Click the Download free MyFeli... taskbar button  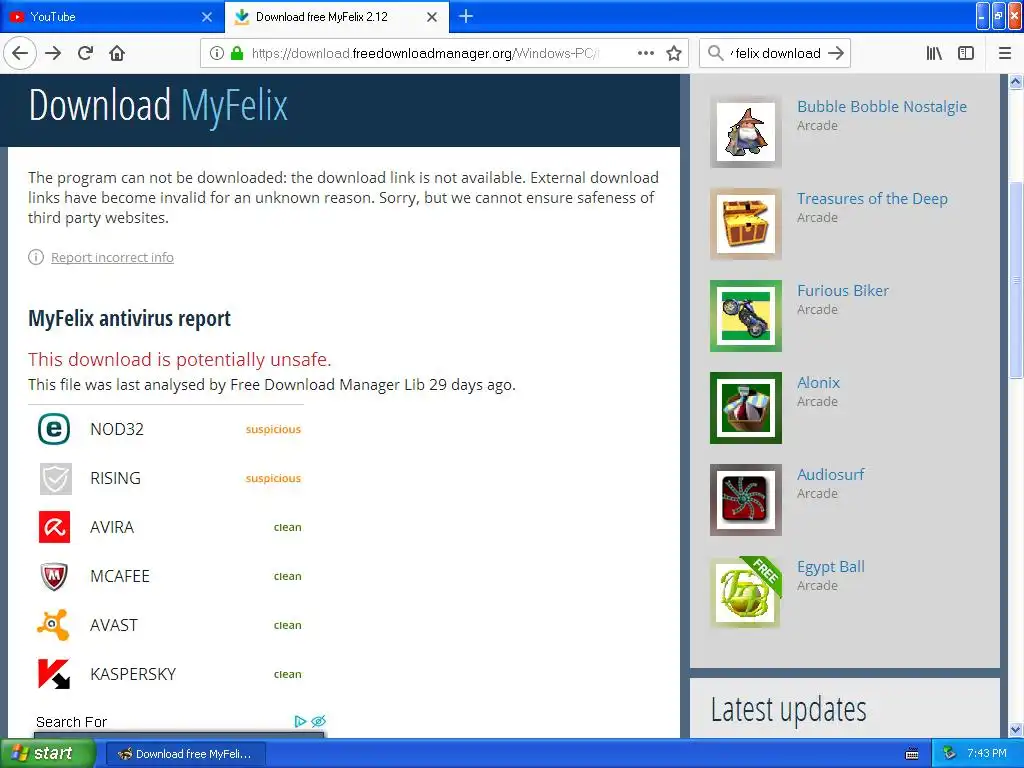point(185,754)
